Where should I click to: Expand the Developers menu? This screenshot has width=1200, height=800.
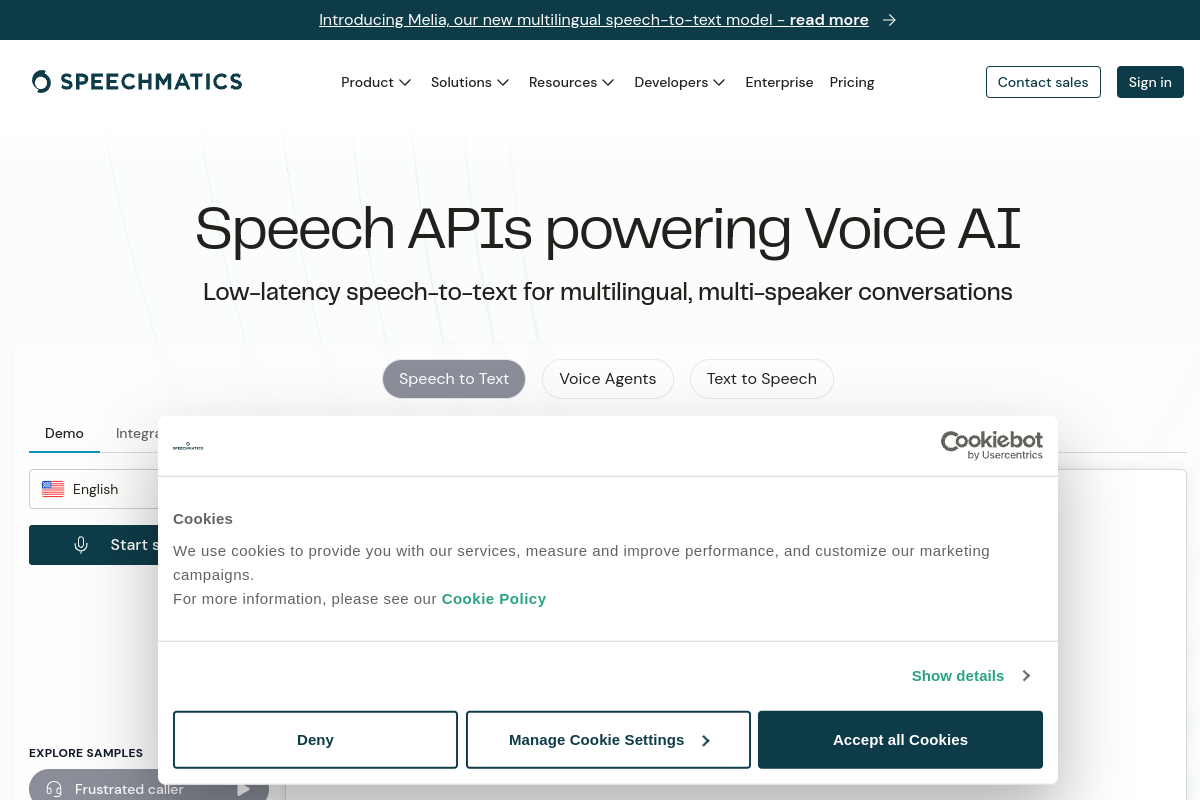coord(680,82)
